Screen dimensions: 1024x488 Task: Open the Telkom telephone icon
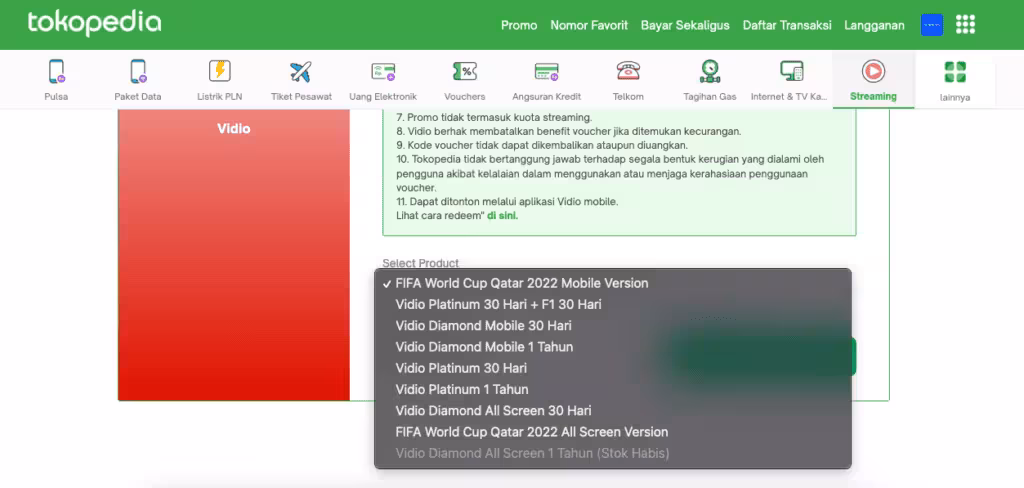(x=628, y=71)
